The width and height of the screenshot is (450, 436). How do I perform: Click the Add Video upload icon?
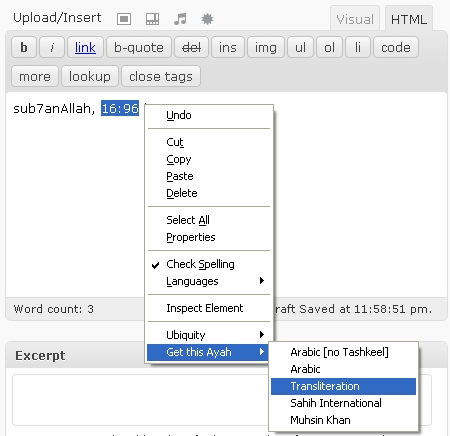(152, 19)
